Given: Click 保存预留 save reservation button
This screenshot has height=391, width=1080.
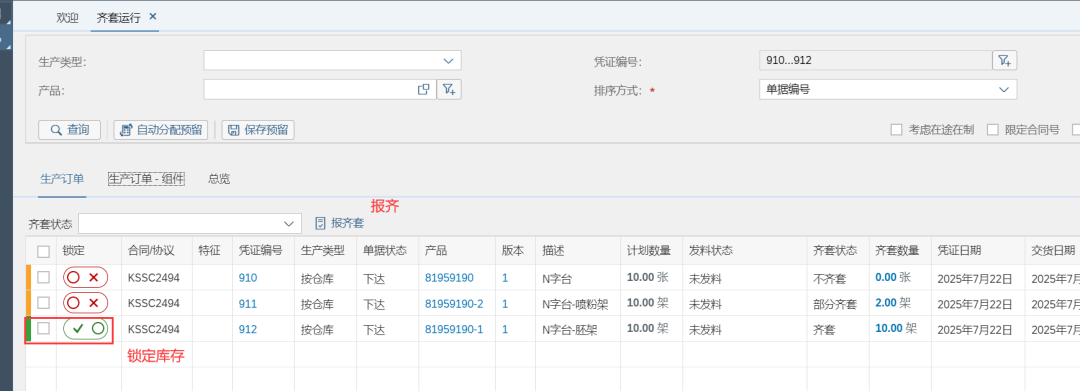Looking at the screenshot, I should tap(258, 130).
